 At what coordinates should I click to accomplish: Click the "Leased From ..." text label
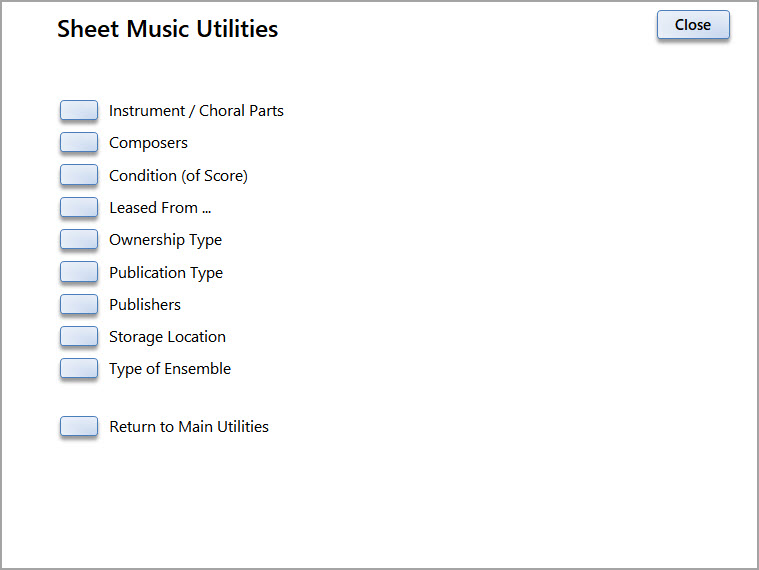tap(160, 208)
